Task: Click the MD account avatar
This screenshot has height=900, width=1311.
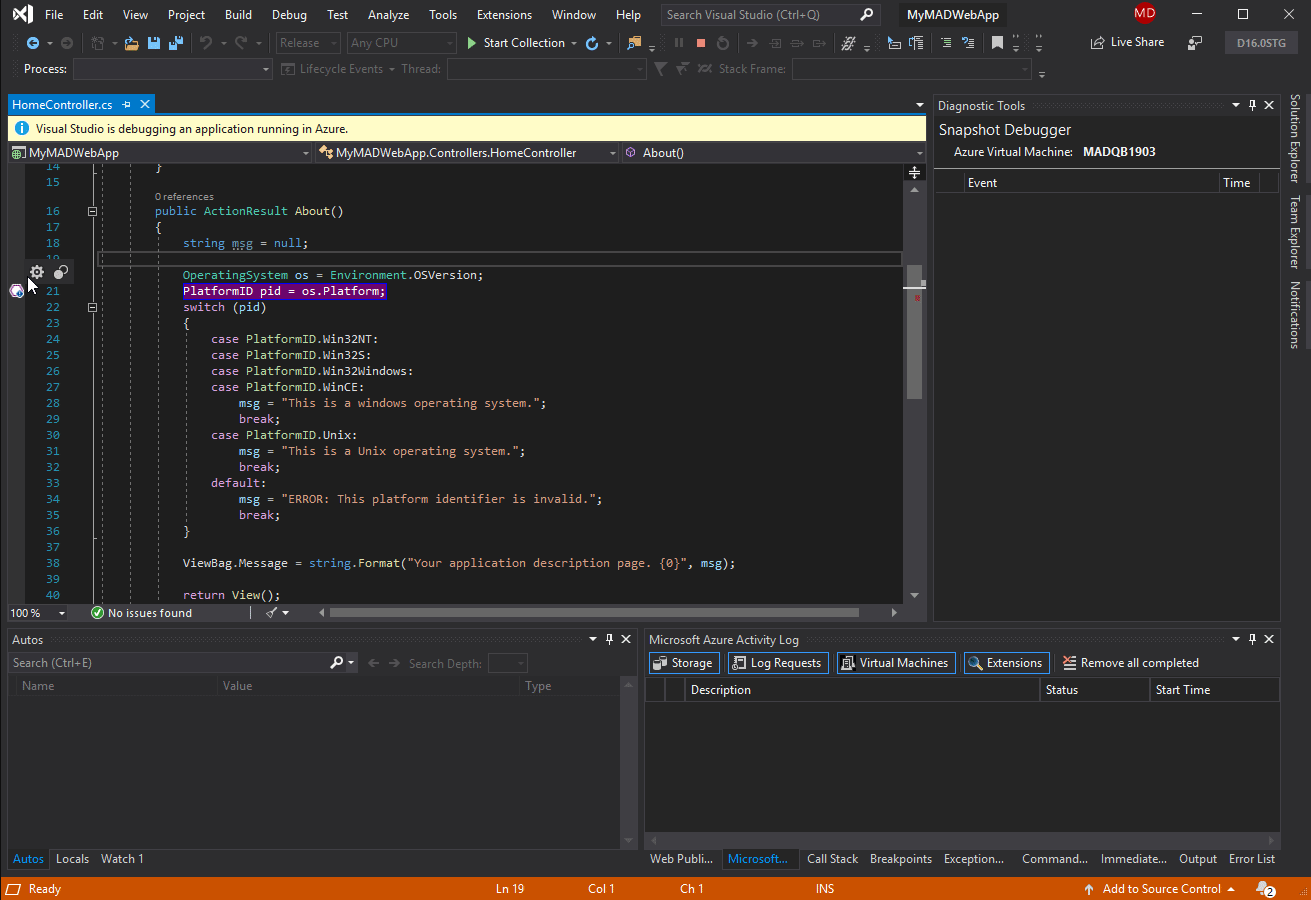Action: pos(1144,13)
